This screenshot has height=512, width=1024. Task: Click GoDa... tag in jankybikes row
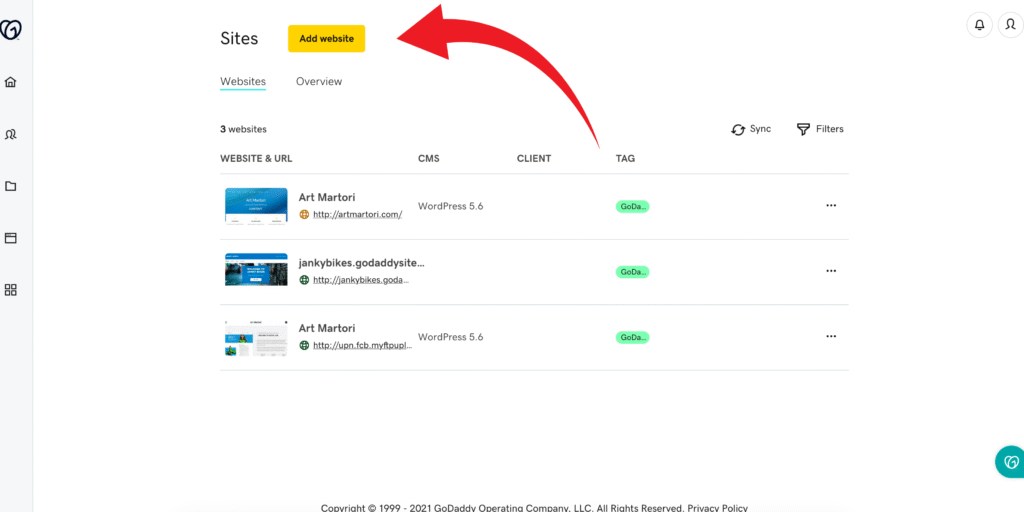pos(632,272)
